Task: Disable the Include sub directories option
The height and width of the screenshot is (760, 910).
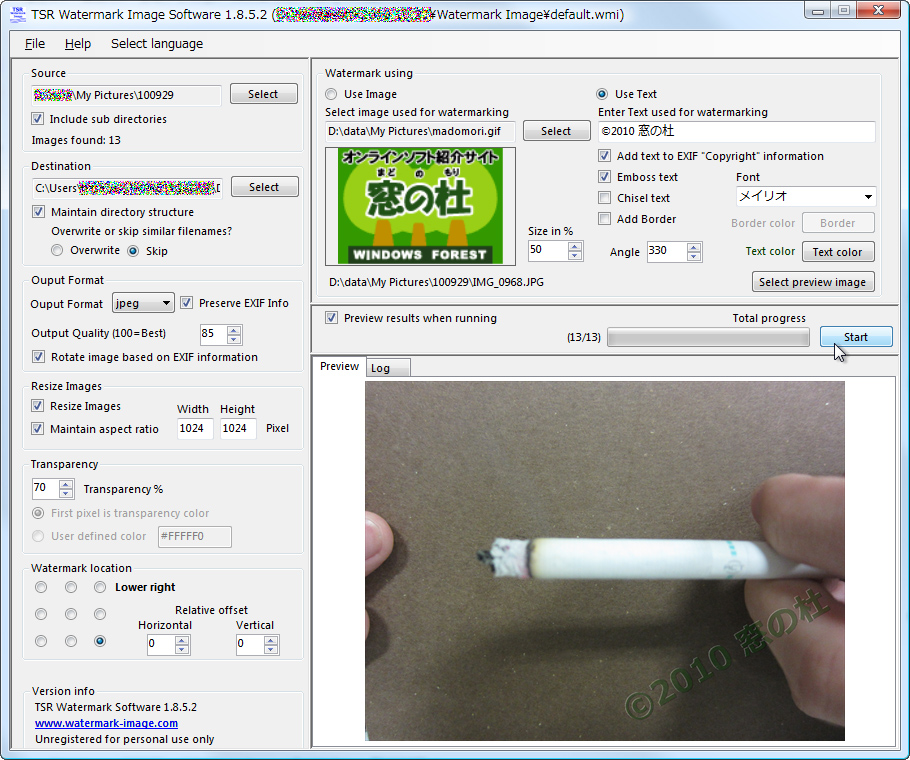Action: pyautogui.click(x=38, y=119)
